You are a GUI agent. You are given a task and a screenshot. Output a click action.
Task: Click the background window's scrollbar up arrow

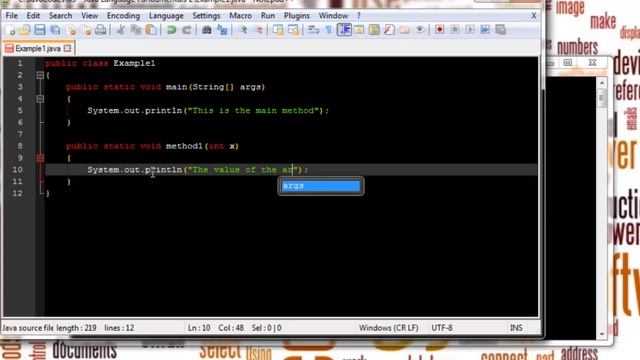tap(602, 83)
